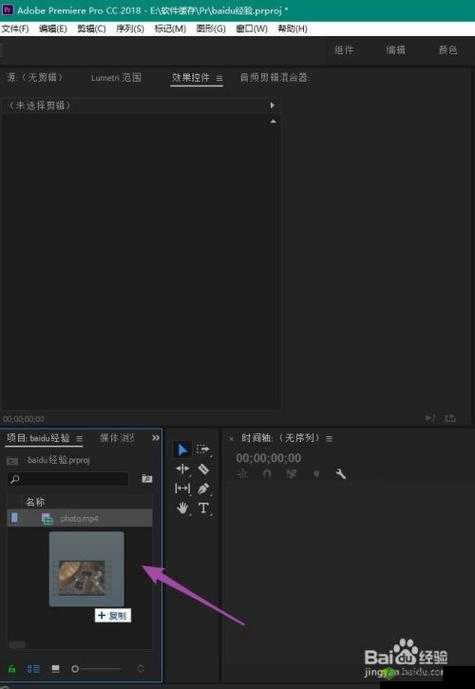The image size is (475, 689).
Task: Open the 编辑(E) menu
Action: [53, 29]
